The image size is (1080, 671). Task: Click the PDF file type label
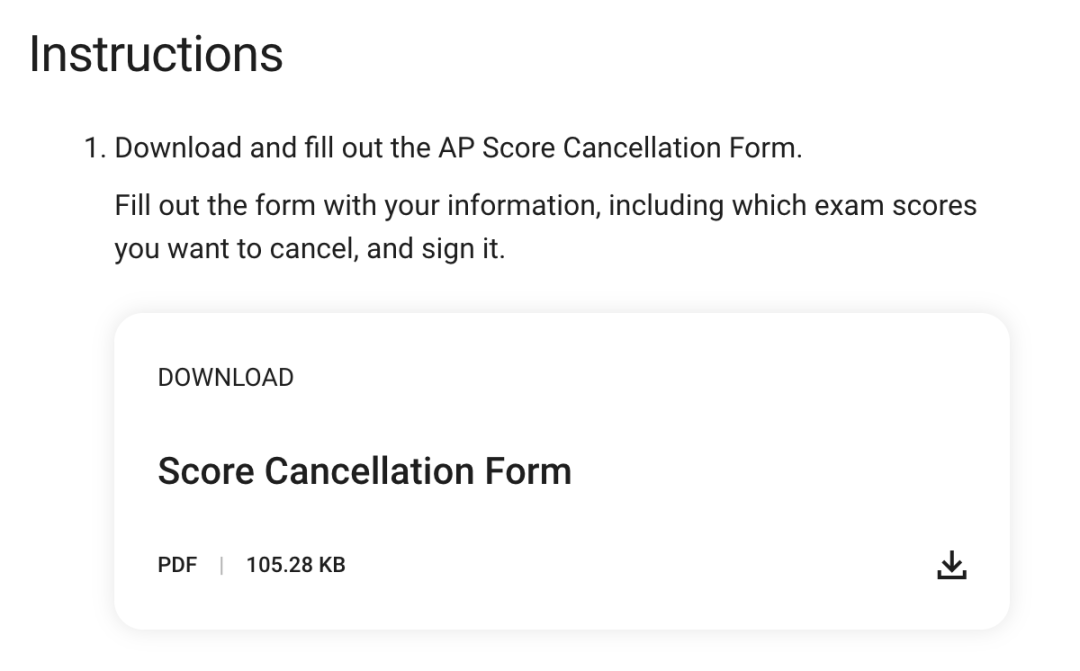[x=177, y=565]
